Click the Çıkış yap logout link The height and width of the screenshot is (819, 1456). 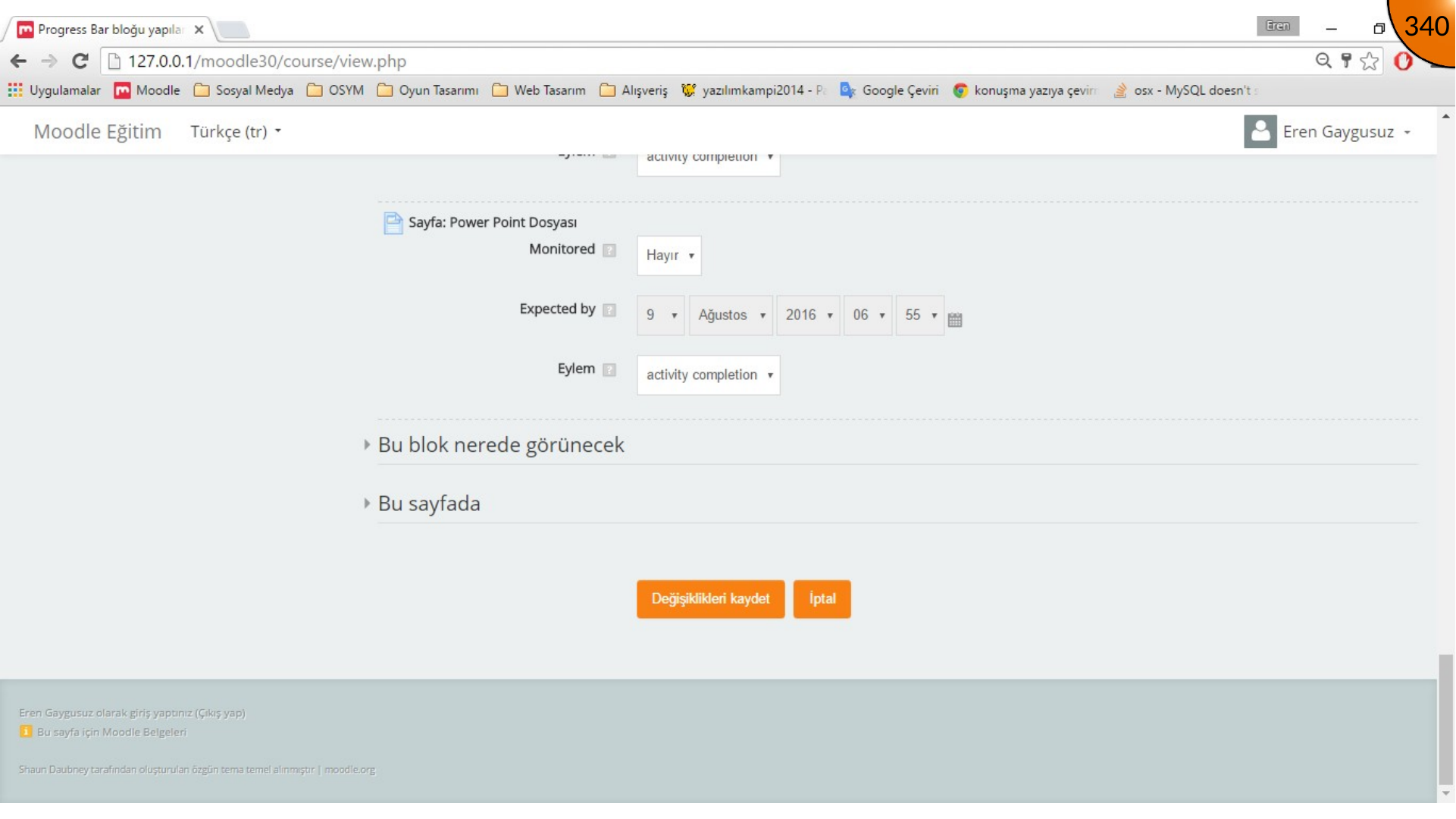220,714
